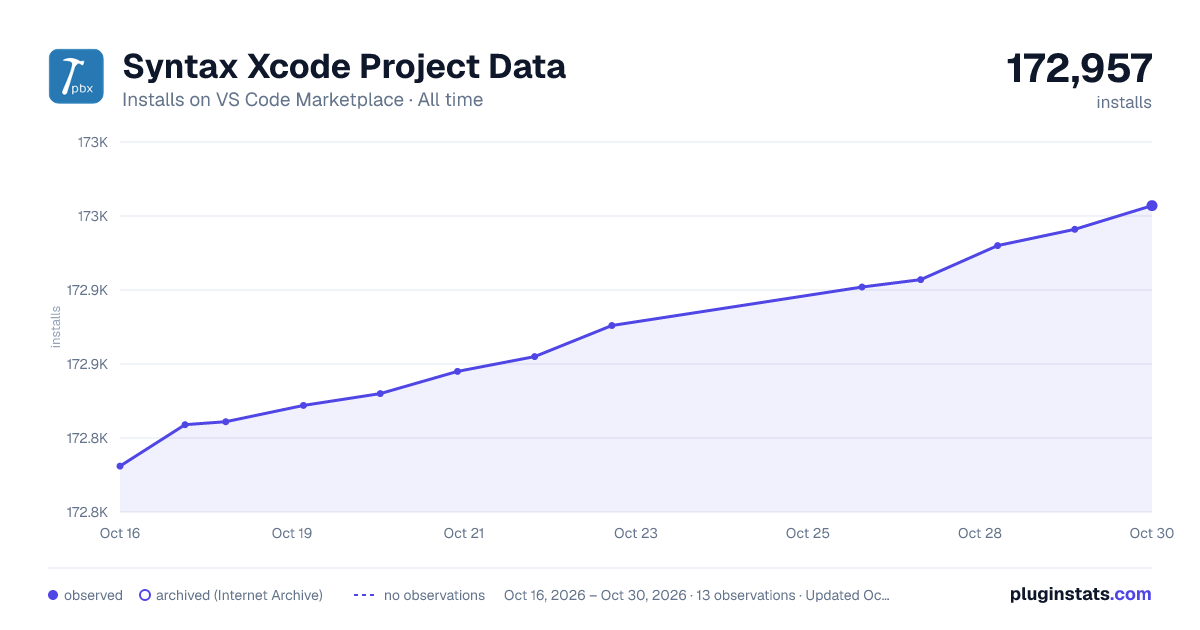Image resolution: width=1200 pixels, height=630 pixels.
Task: Click the observed legend label
Action: coord(93,595)
